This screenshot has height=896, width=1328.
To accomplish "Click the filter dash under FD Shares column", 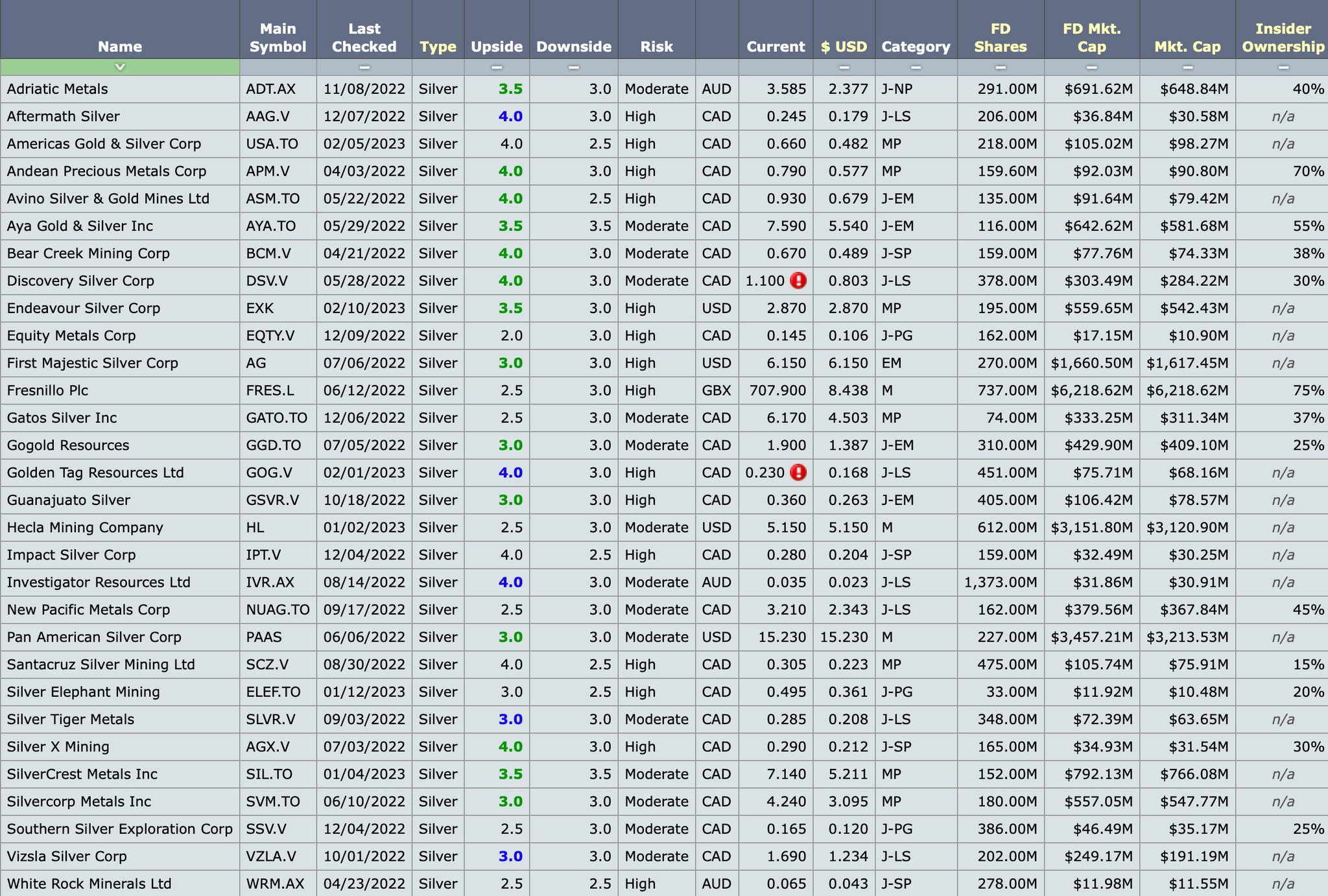I will pos(1001,67).
